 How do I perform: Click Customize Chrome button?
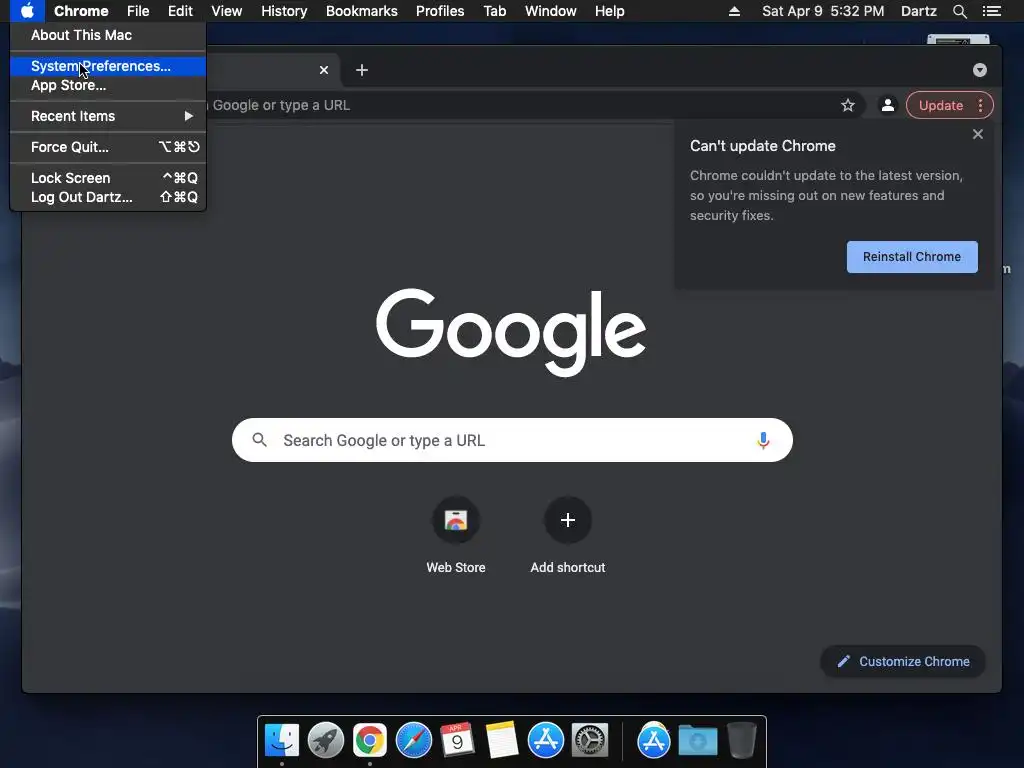903,662
